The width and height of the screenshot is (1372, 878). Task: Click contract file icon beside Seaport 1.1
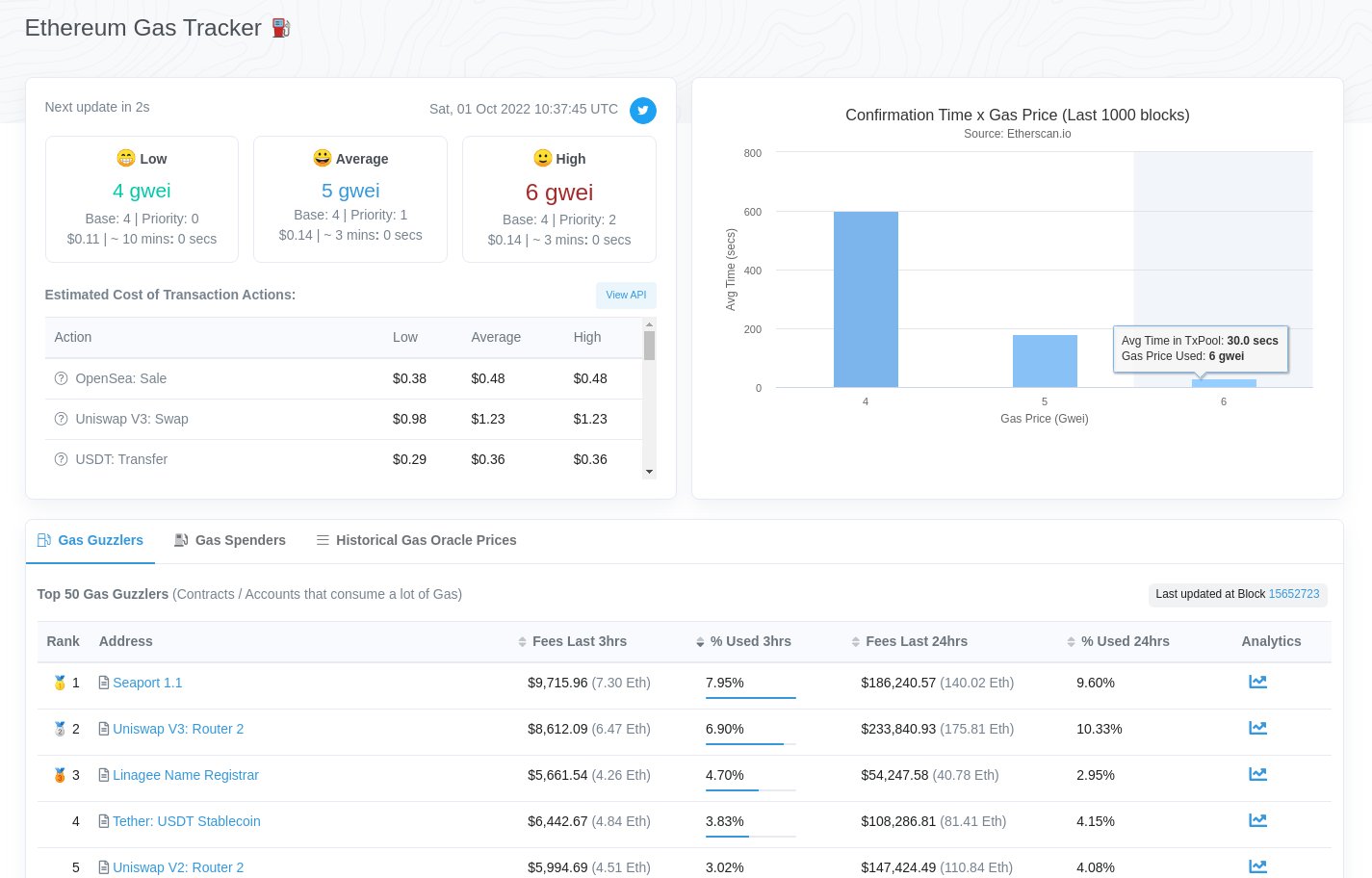tap(104, 683)
